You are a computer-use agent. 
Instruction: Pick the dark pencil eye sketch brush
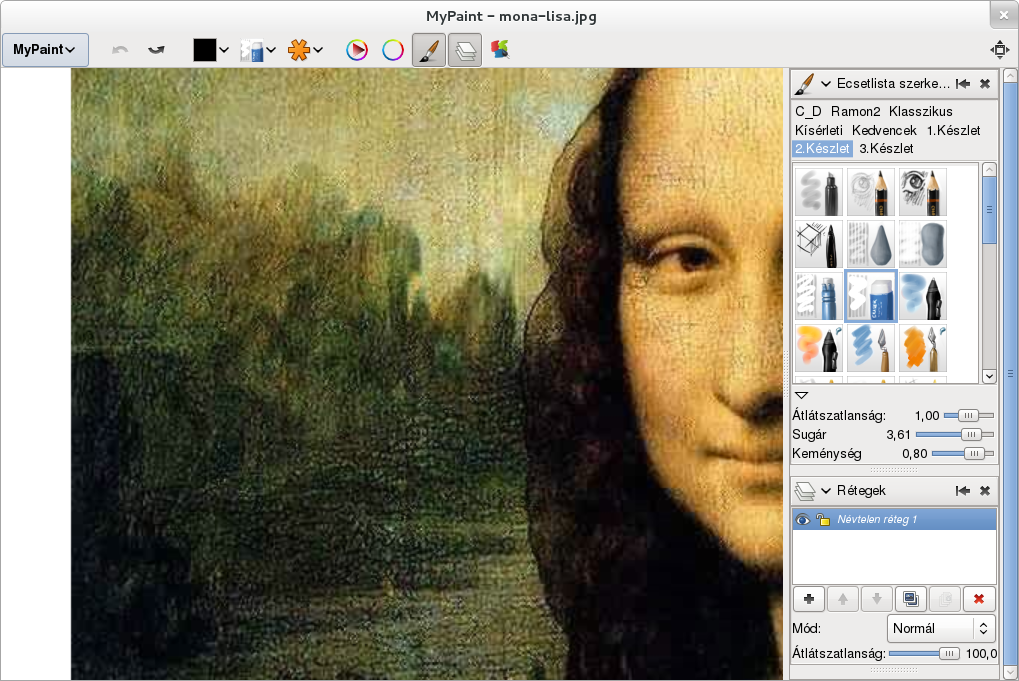coord(922,192)
